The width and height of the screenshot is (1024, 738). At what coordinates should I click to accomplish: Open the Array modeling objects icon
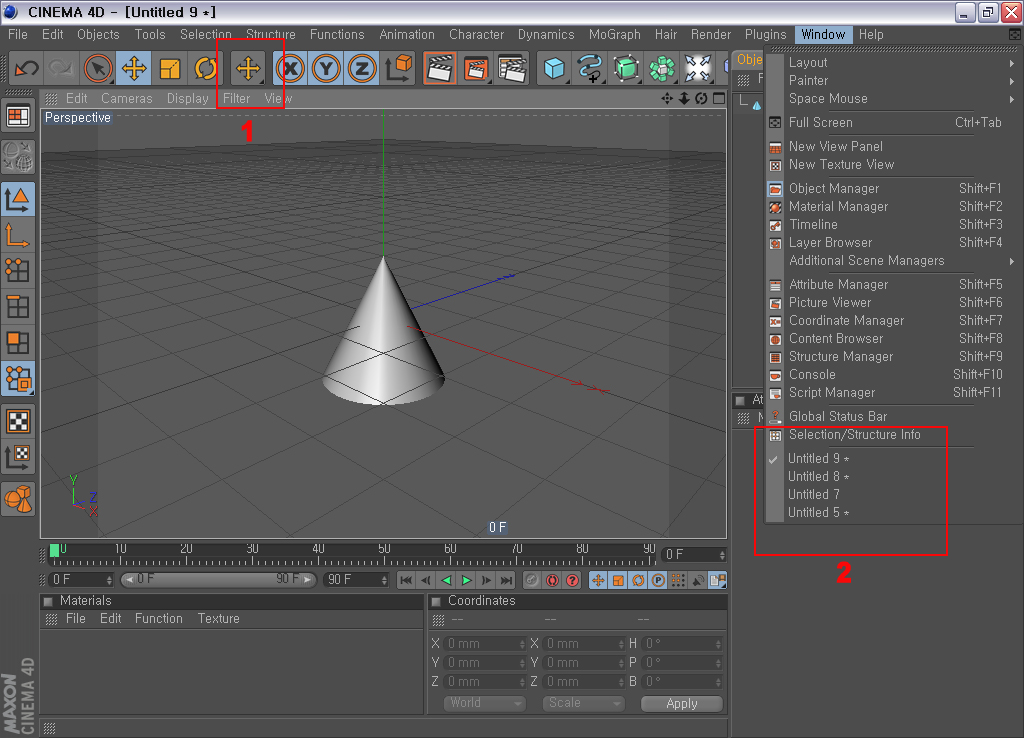pyautogui.click(x=662, y=68)
